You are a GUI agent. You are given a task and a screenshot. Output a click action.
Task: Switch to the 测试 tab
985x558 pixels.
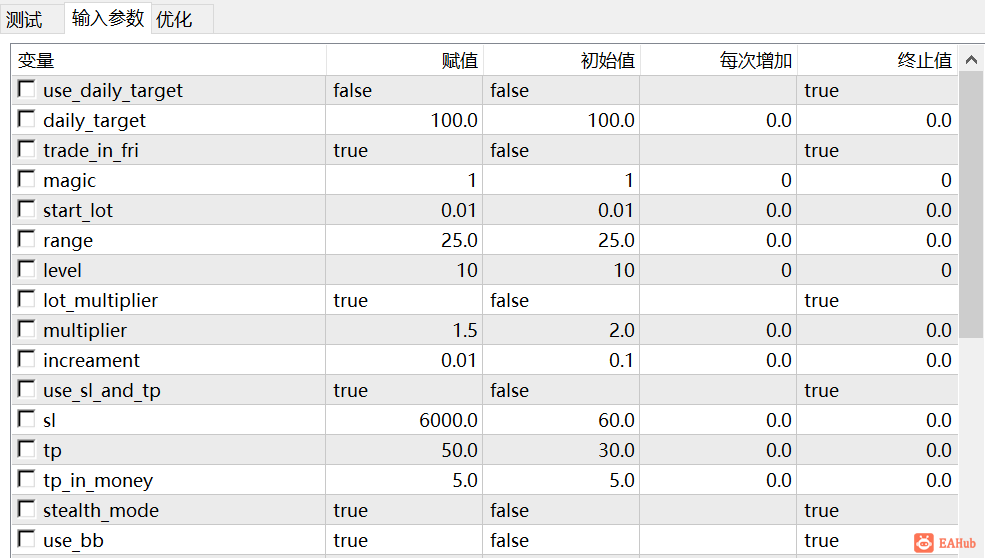(x=24, y=19)
